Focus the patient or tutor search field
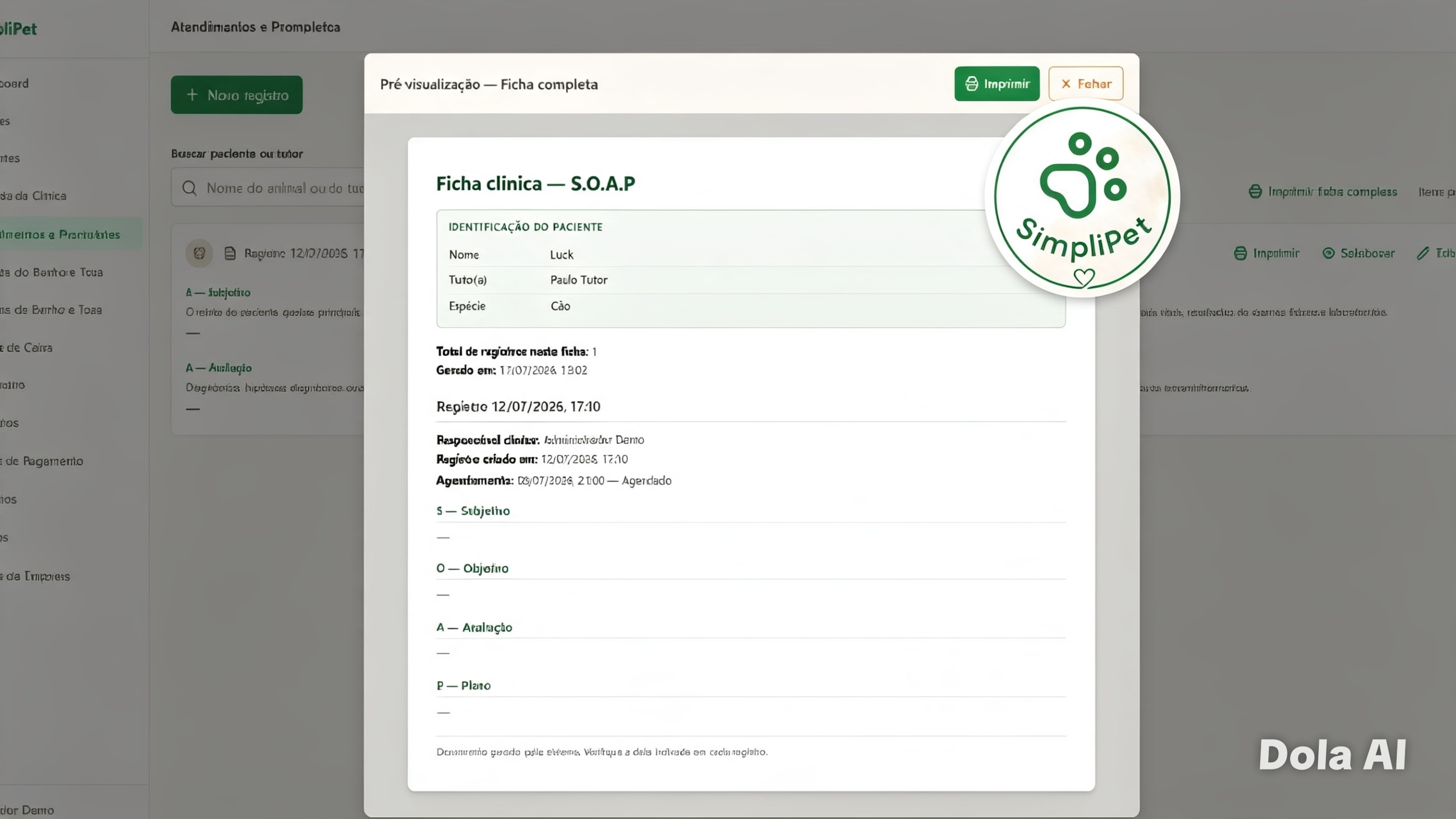The width and height of the screenshot is (1456, 819). point(268,188)
